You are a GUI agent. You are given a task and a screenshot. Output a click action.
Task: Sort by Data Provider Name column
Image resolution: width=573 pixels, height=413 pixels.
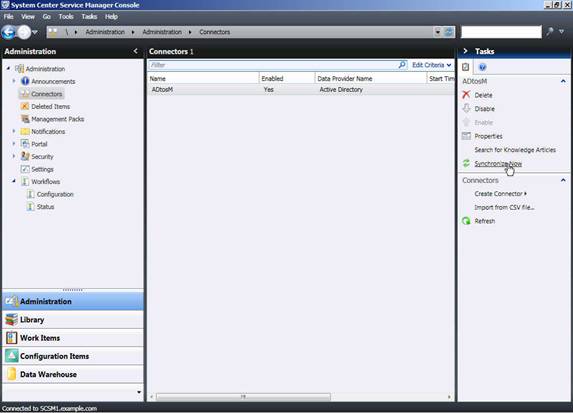pyautogui.click(x=371, y=78)
